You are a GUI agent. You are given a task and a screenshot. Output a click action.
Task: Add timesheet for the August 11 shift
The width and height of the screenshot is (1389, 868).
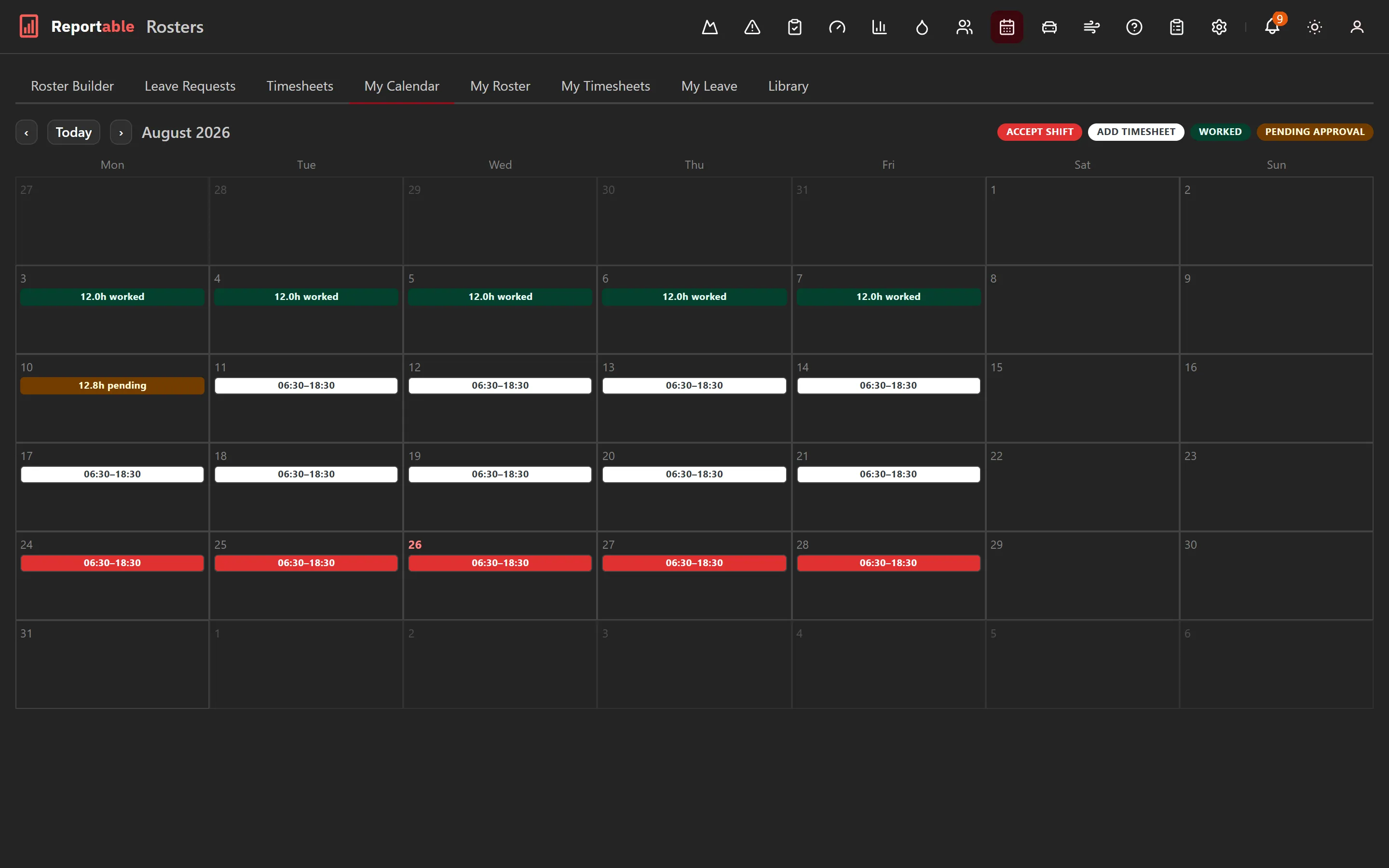[307, 386]
